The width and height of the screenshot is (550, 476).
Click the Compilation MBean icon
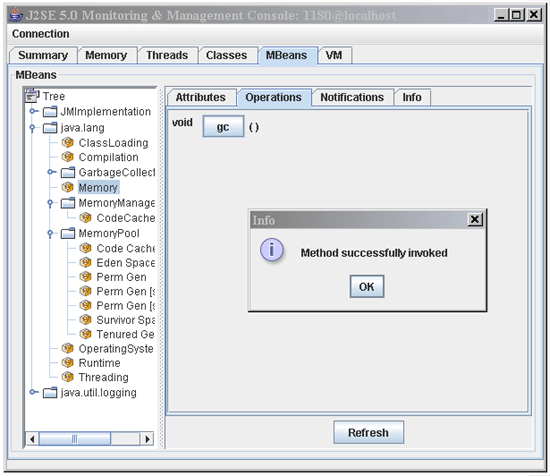[x=67, y=157]
